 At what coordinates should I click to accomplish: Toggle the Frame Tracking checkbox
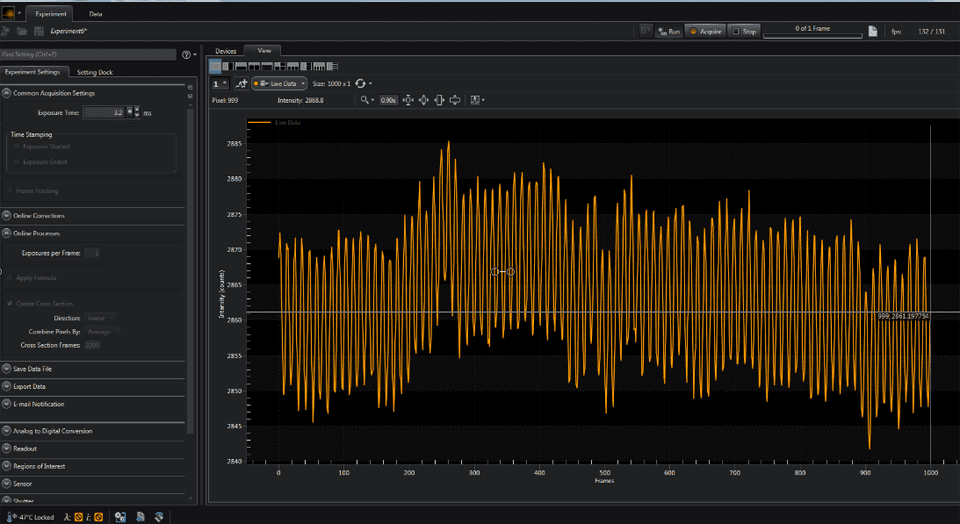(9, 191)
